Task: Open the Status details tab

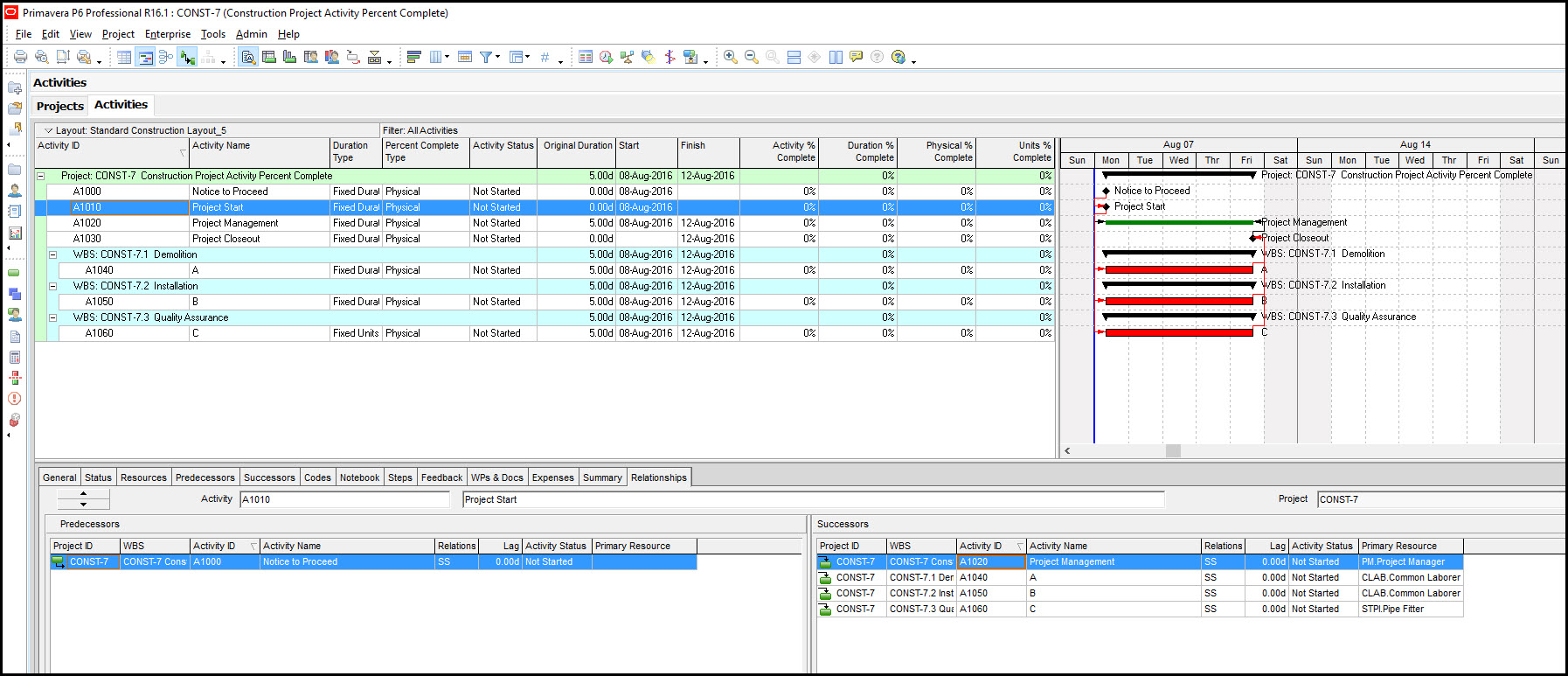Action: 98,477
